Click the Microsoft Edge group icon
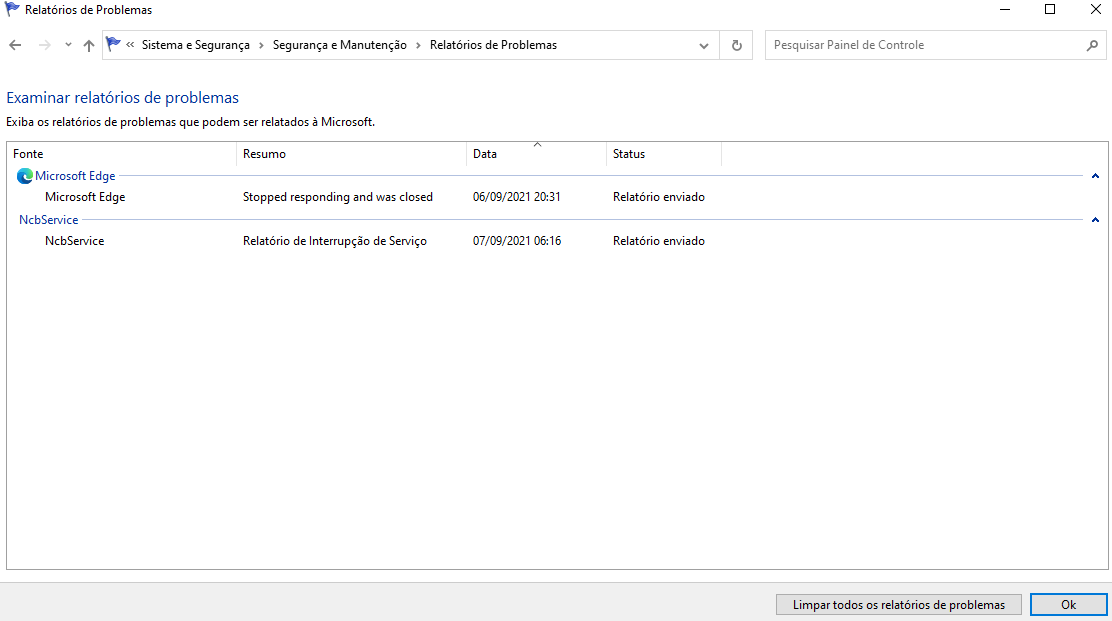The width and height of the screenshot is (1112, 621). (25, 176)
